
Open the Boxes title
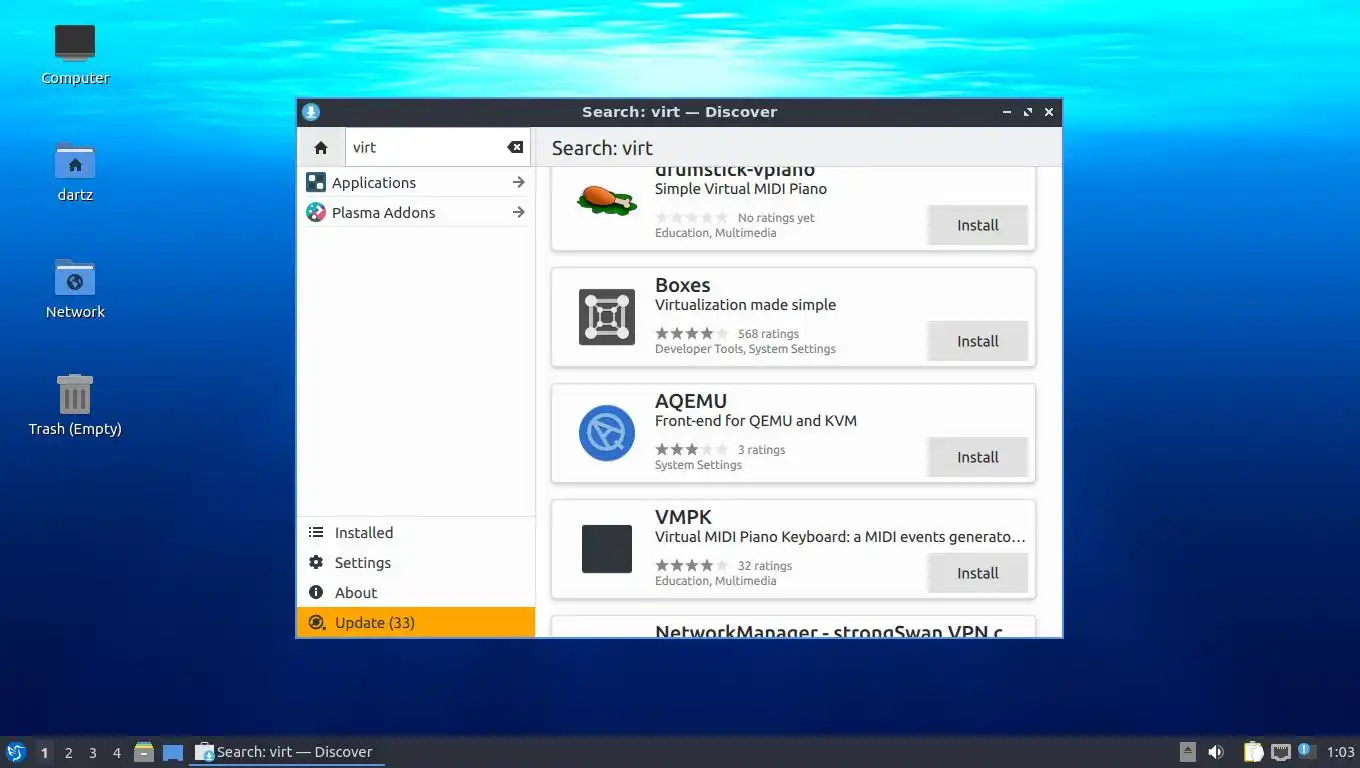(683, 285)
